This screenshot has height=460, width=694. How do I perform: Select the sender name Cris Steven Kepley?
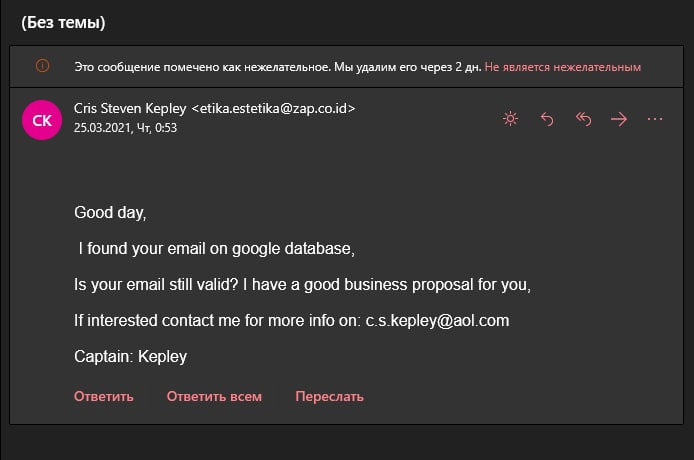130,108
